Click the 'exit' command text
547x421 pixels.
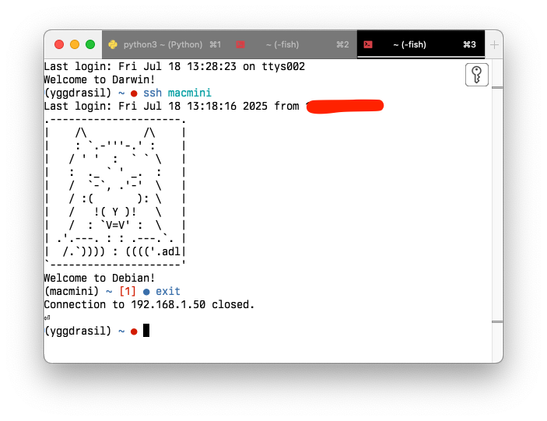point(168,291)
